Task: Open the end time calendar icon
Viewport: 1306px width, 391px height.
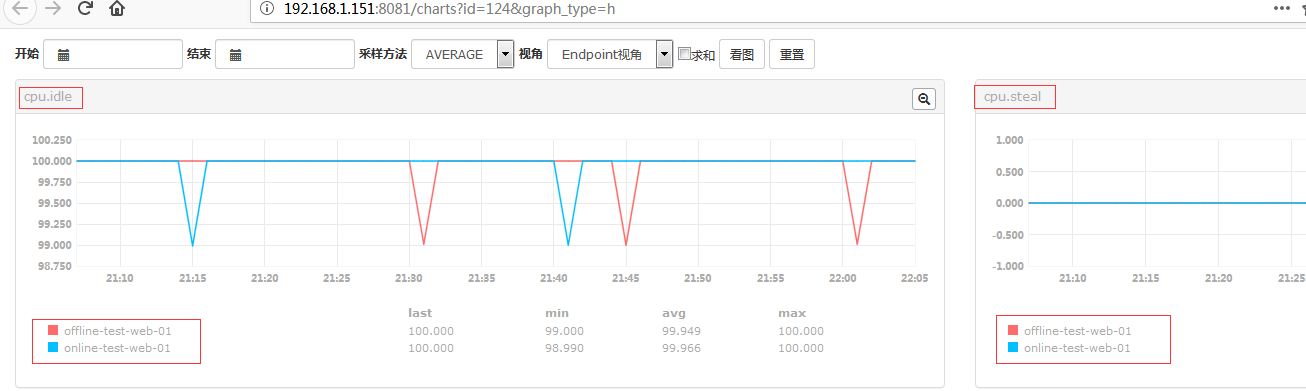Action: pyautogui.click(x=235, y=55)
